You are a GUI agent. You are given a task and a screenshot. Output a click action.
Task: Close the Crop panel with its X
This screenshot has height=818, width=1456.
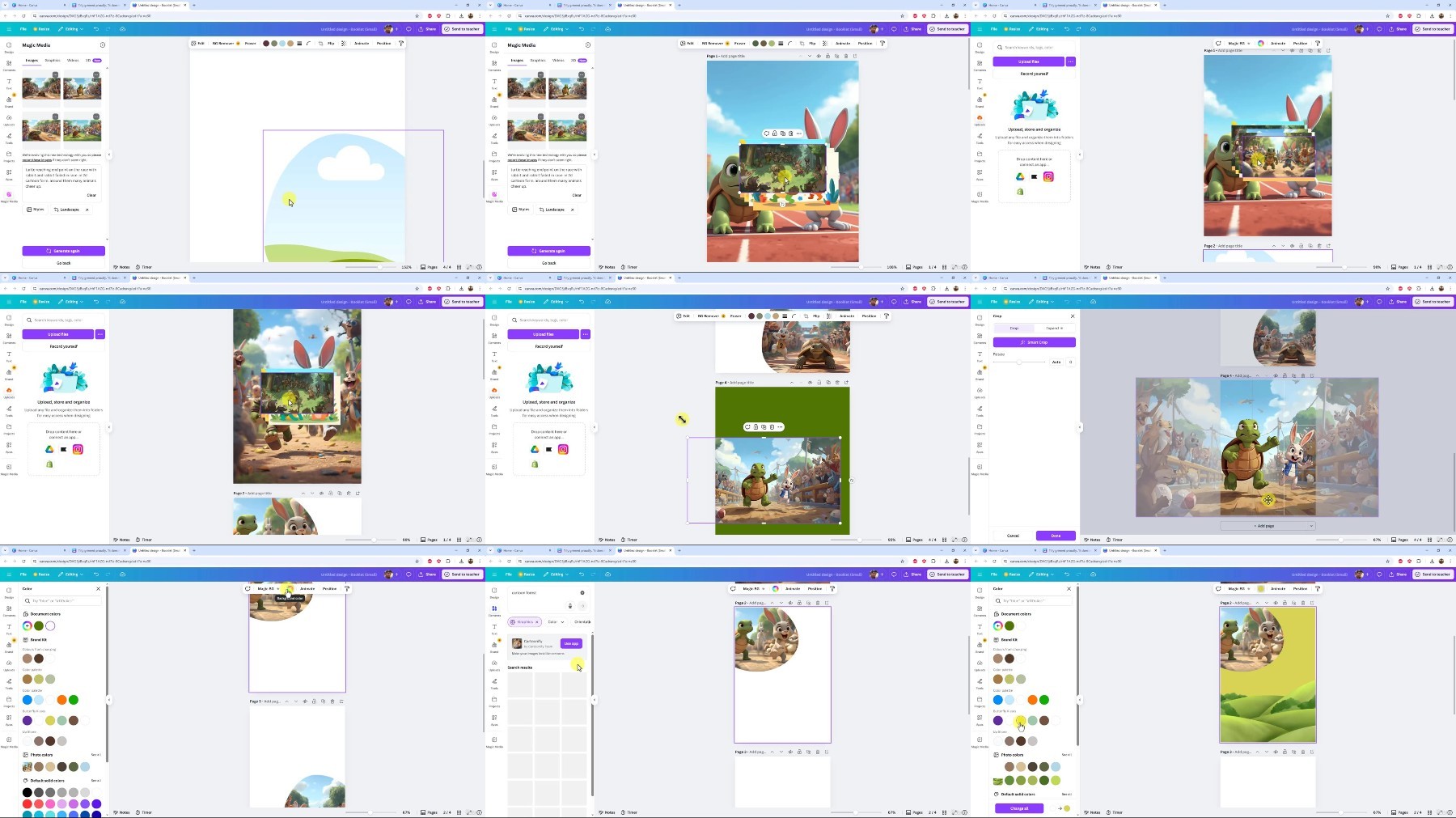[1073, 316]
